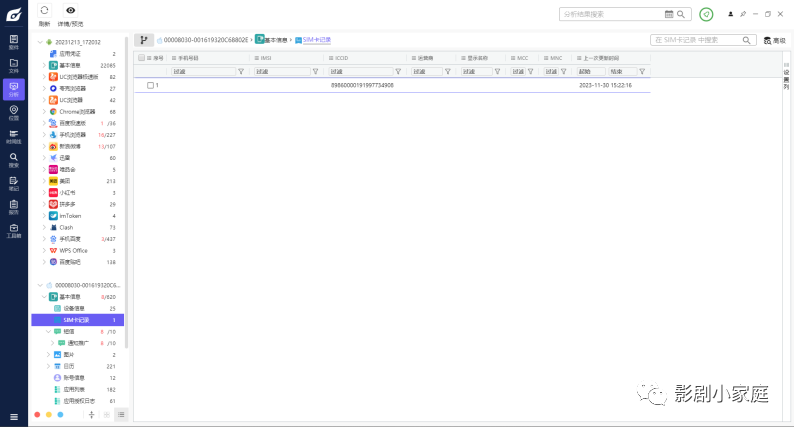794x428 pixels.
Task: Collapse the 20231213_172032 device node
Action: coord(40,42)
